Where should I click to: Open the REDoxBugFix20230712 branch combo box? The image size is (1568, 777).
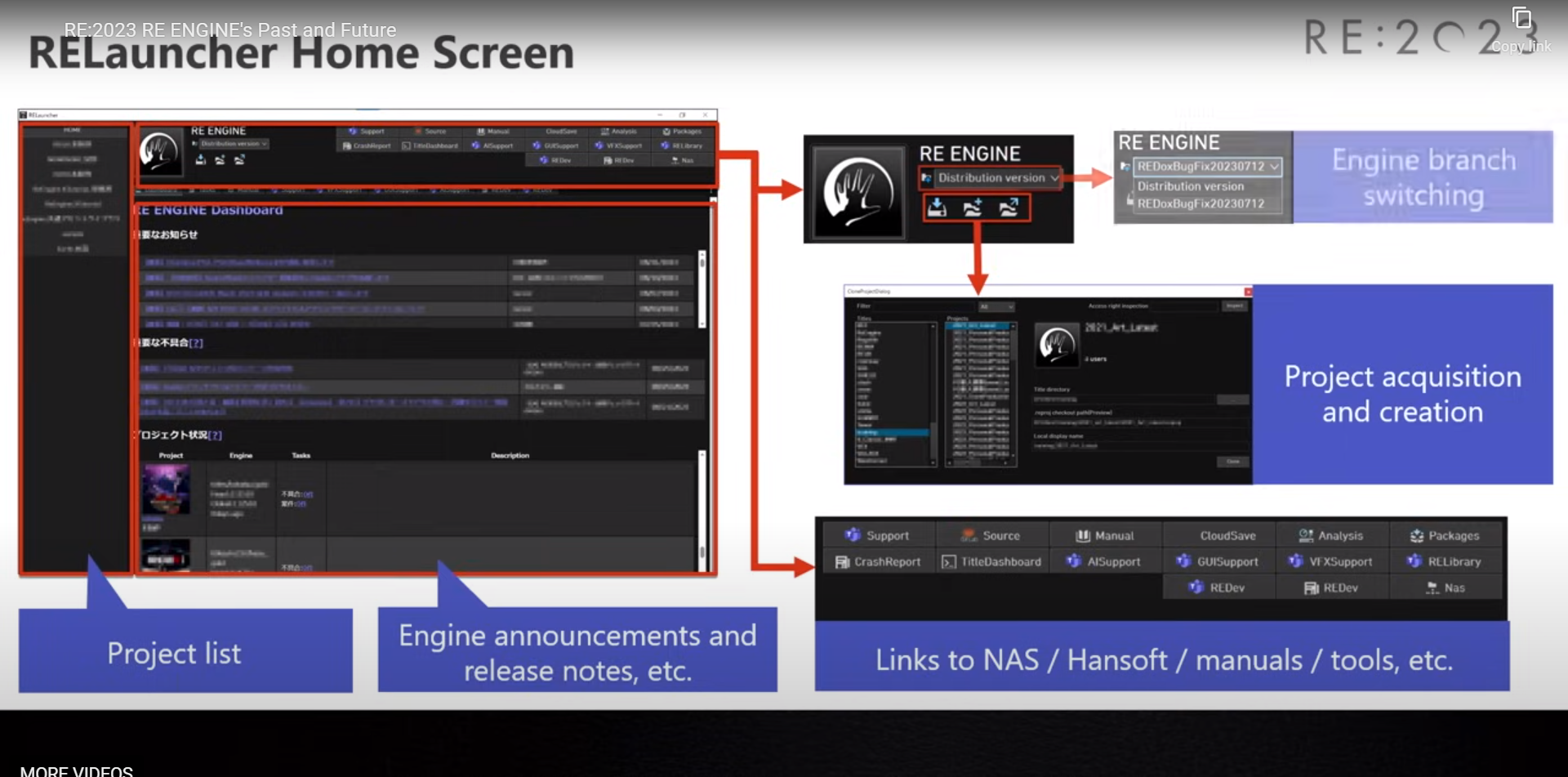coord(1207,166)
